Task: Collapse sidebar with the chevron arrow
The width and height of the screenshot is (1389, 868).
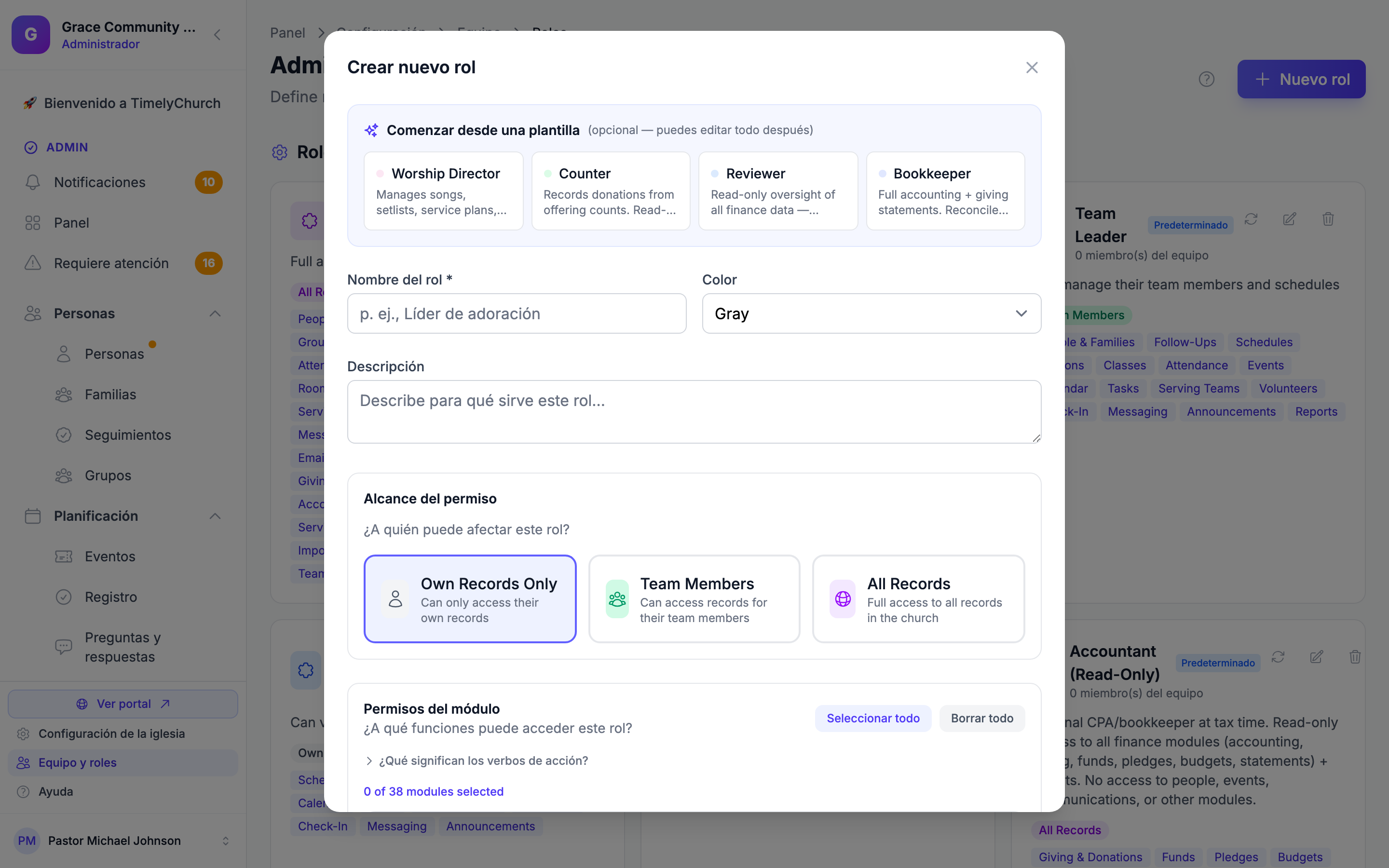Action: coord(217,35)
